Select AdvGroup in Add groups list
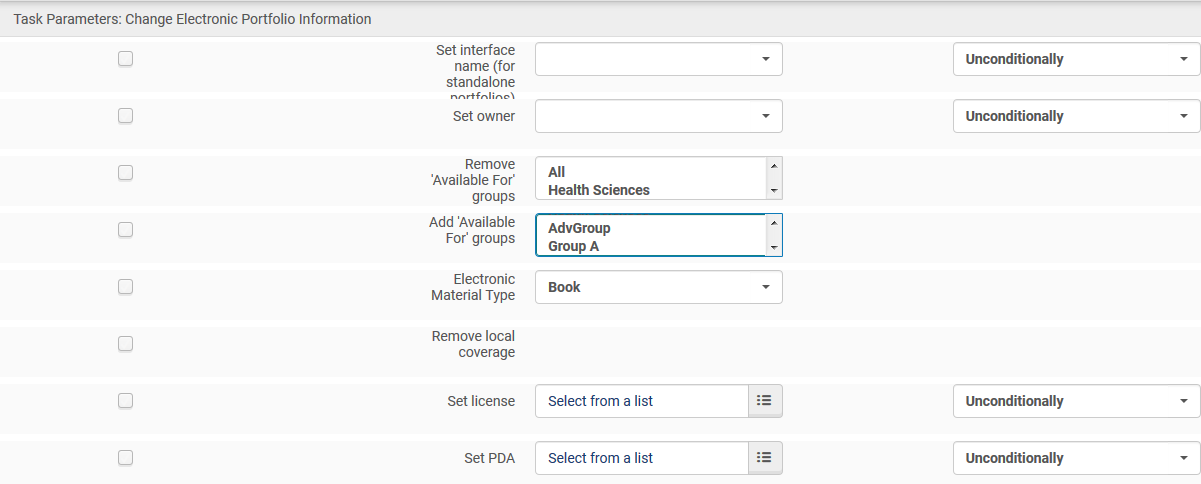 [579, 229]
